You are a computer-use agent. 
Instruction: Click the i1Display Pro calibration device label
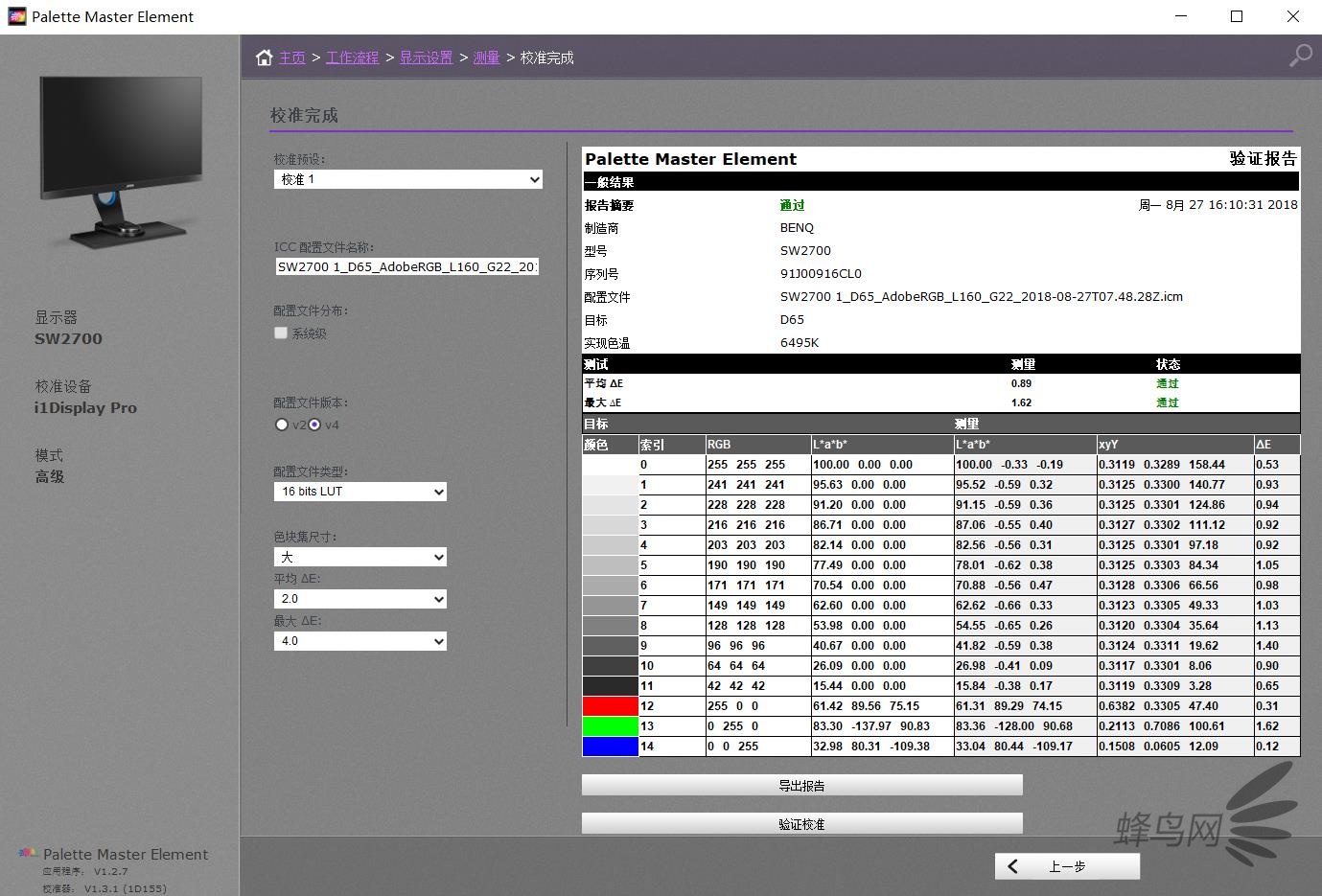(x=85, y=408)
